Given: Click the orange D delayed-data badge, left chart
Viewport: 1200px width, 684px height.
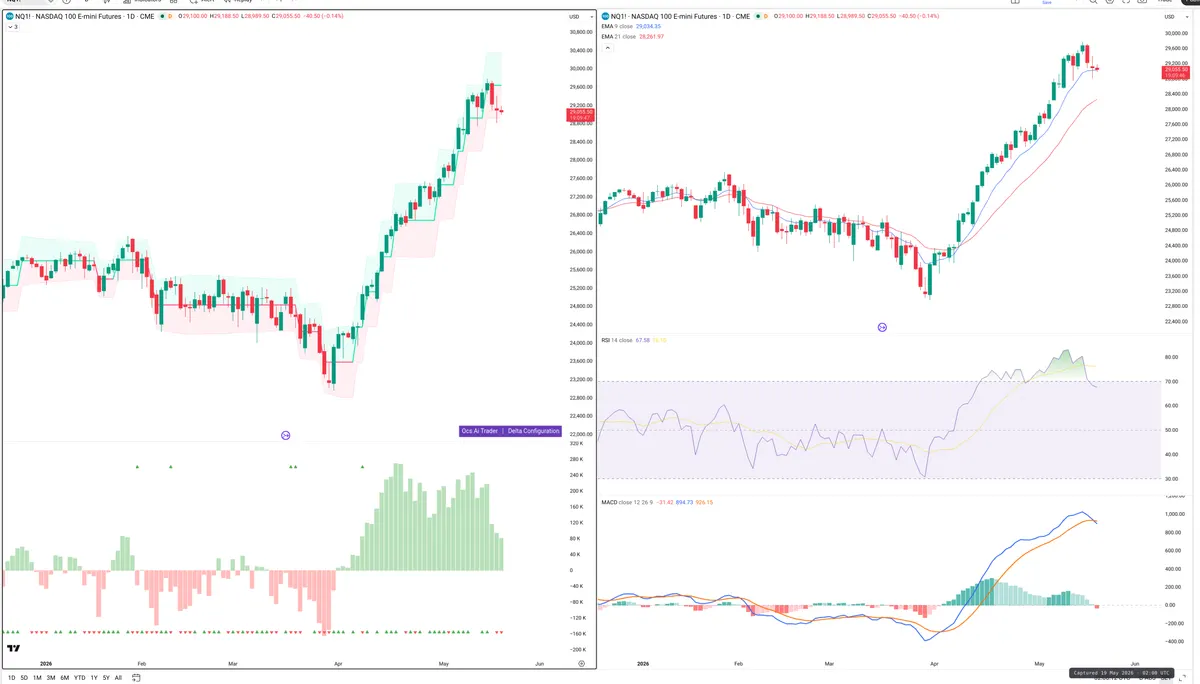Looking at the screenshot, I should [169, 16].
